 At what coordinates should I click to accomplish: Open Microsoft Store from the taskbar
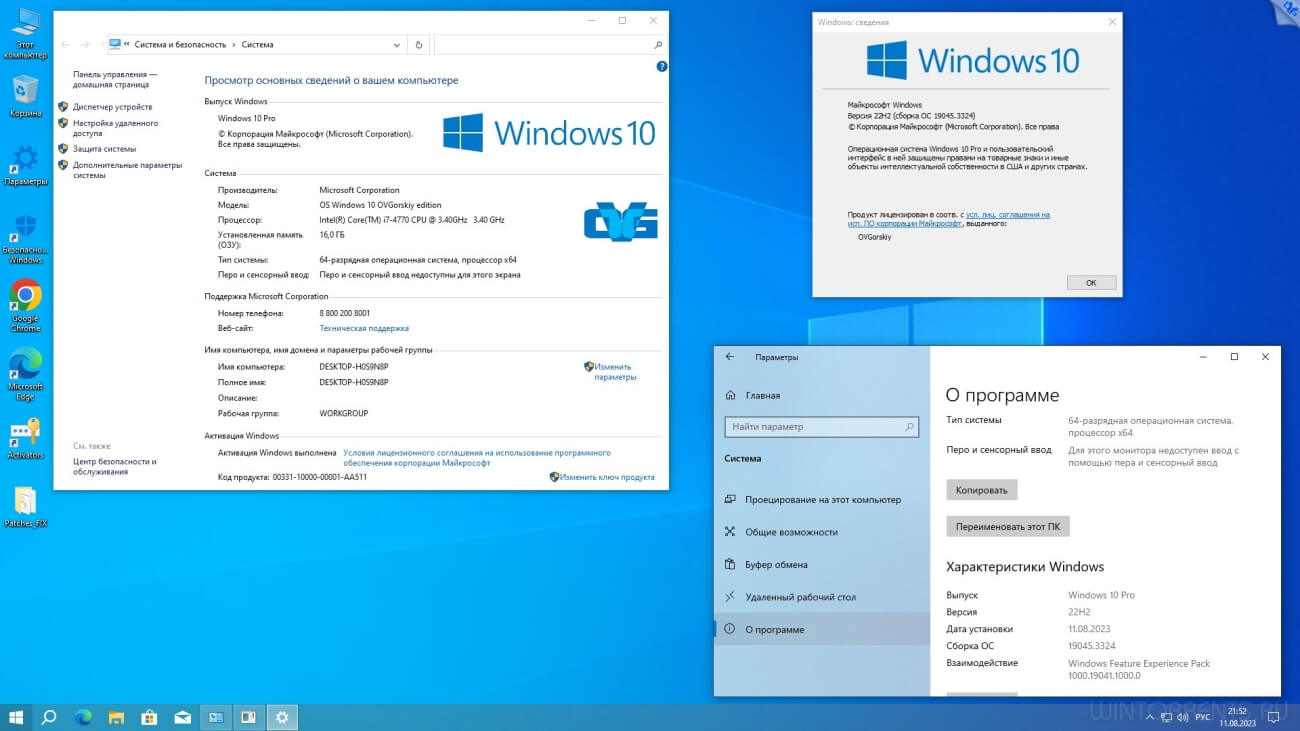tap(149, 717)
